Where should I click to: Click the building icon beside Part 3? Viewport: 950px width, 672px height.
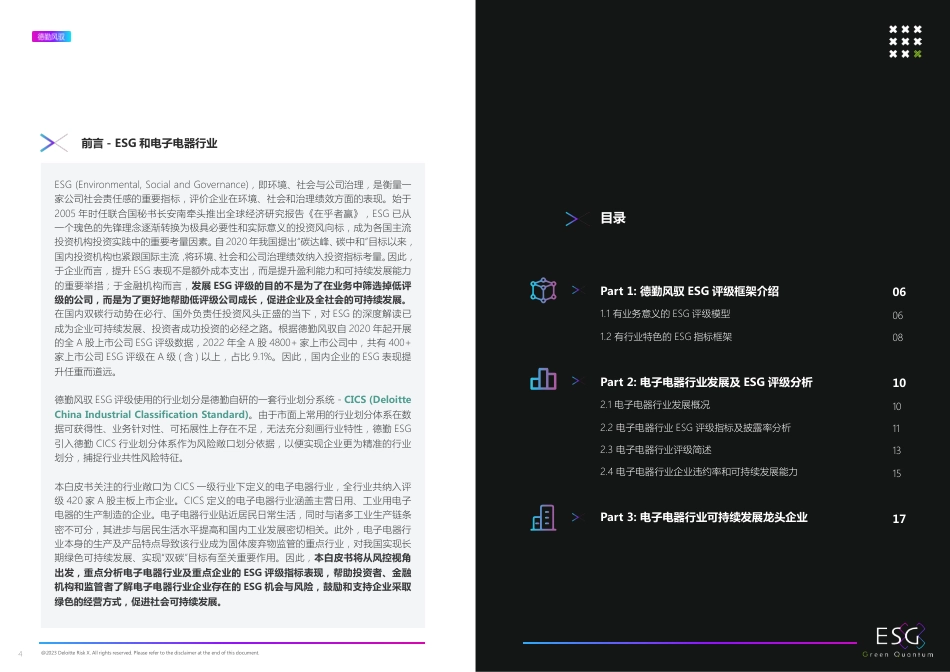coord(543,517)
